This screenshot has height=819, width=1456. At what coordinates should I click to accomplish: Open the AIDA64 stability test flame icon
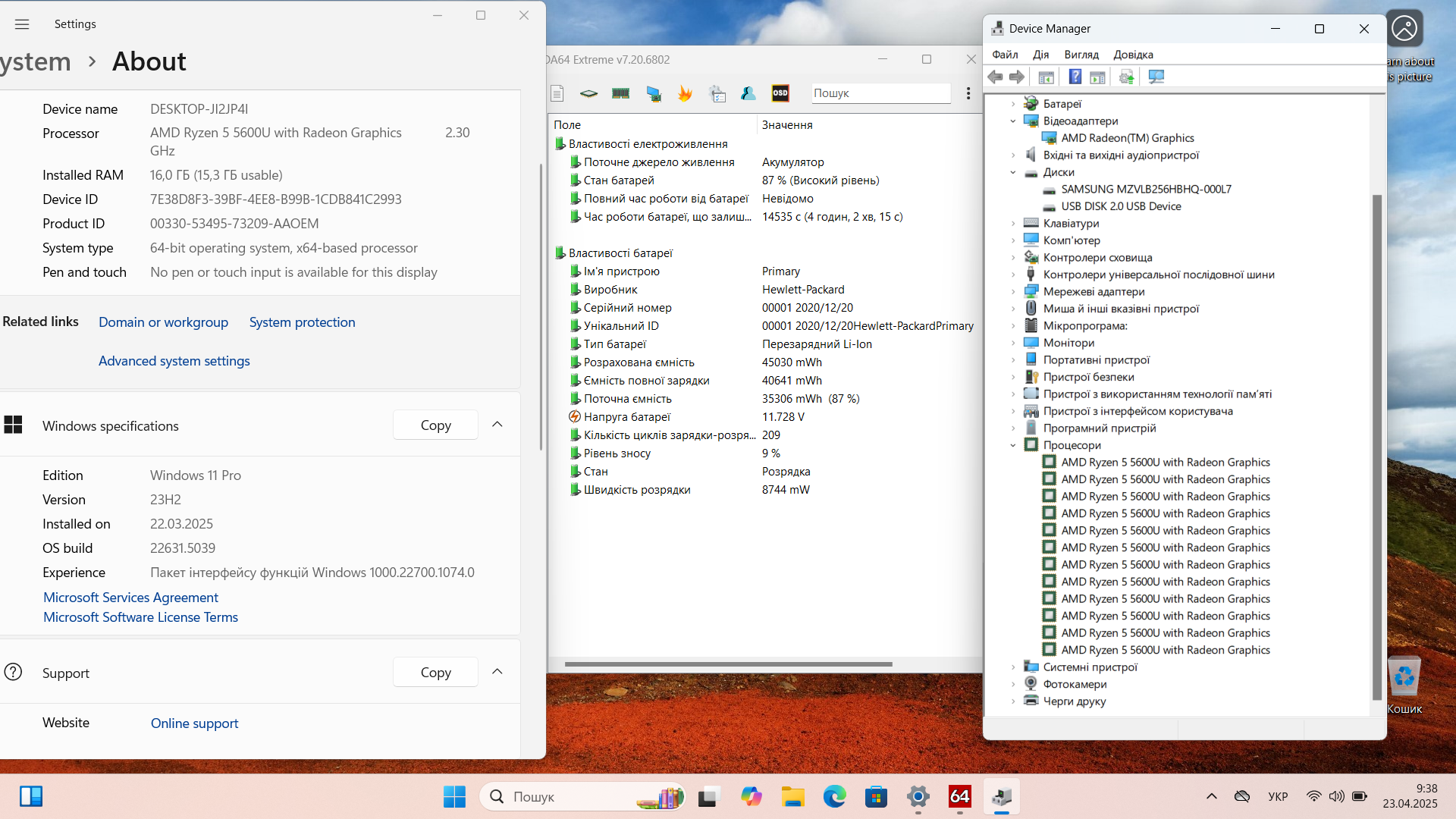point(686,93)
